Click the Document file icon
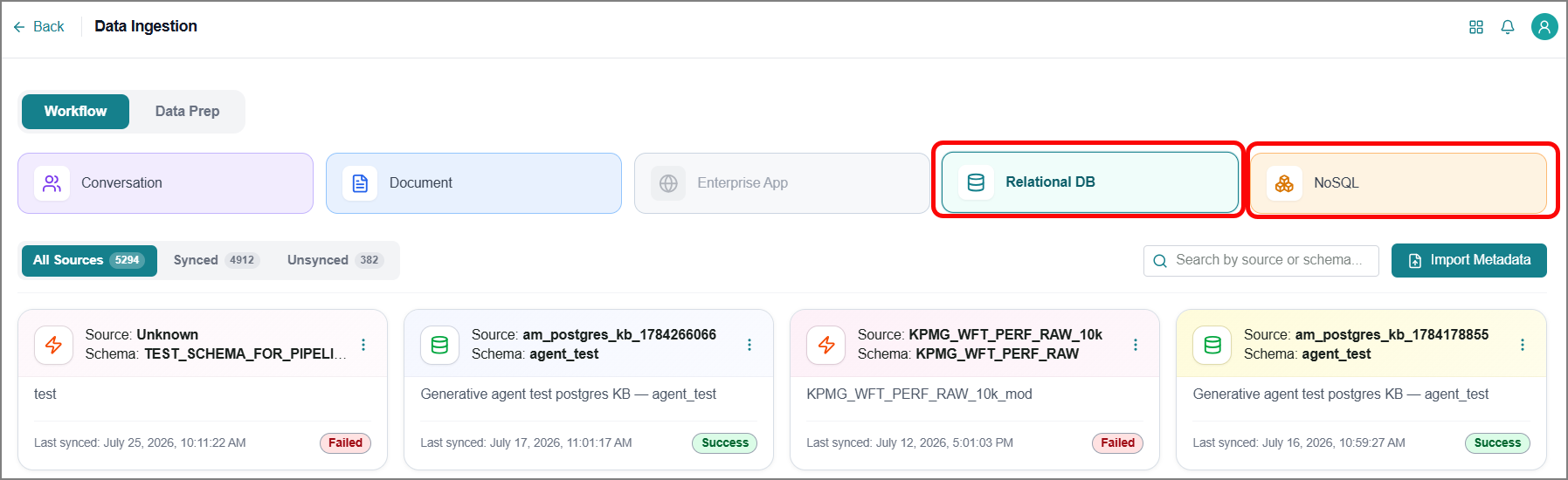 click(x=360, y=183)
